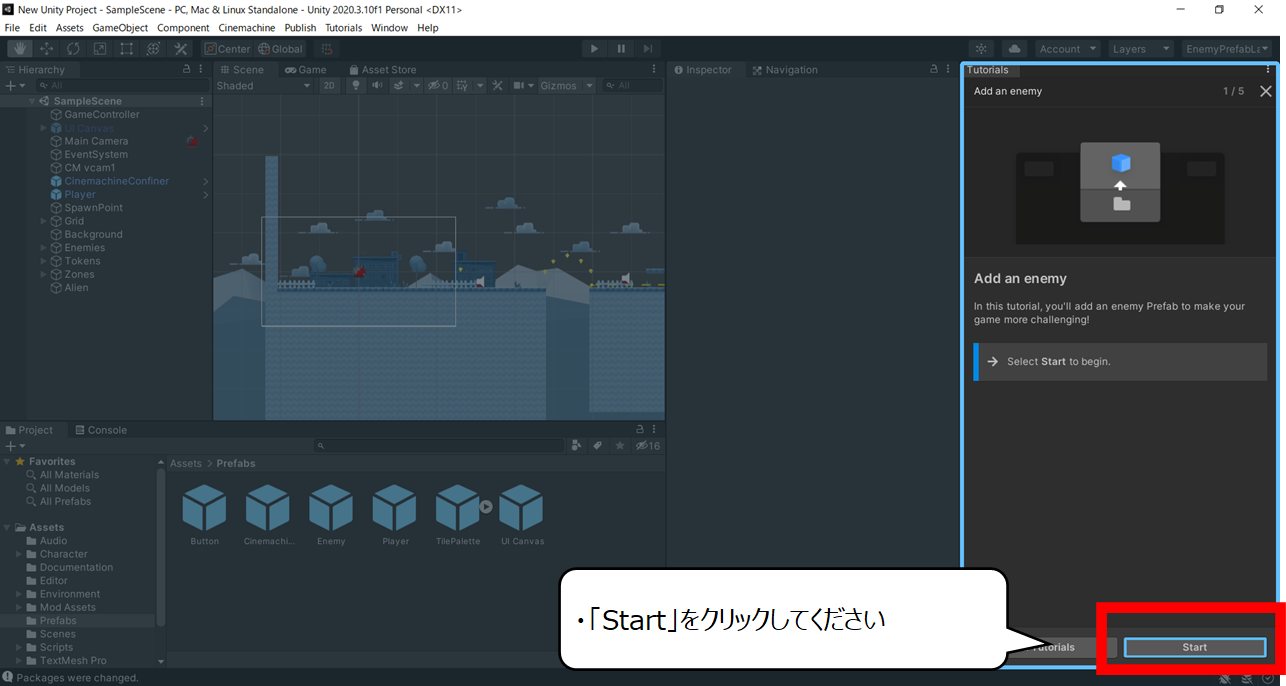The image size is (1286, 686).
Task: Click the Step frame button
Action: click(648, 48)
